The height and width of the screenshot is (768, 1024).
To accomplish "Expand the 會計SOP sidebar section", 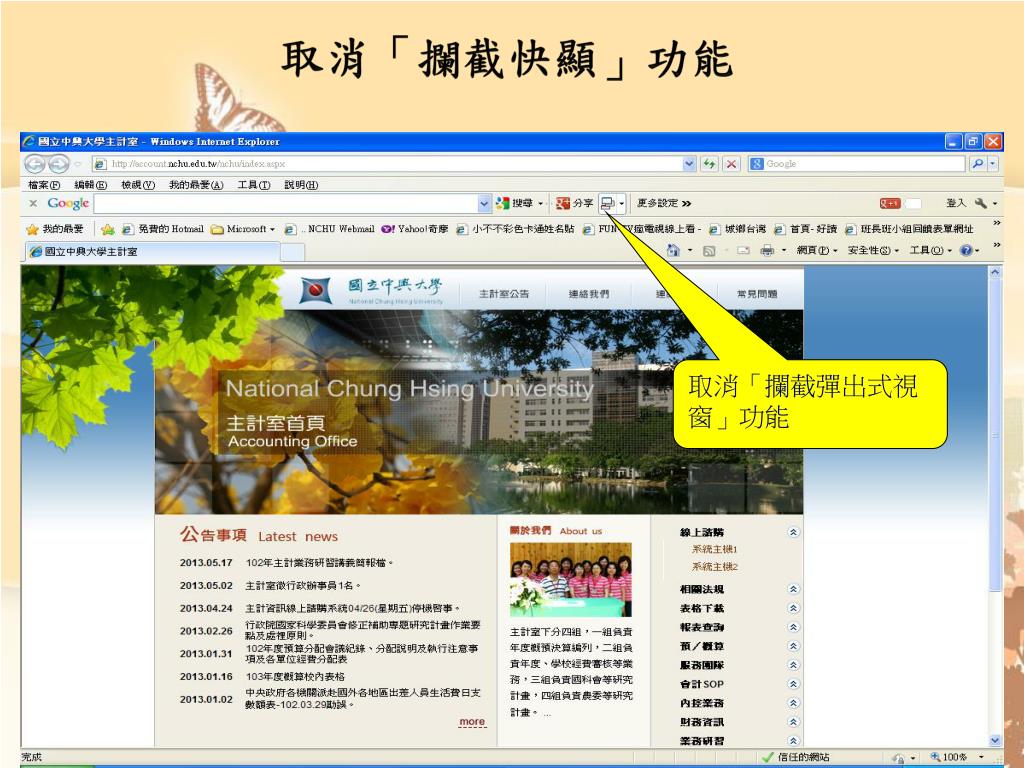I will tap(793, 684).
